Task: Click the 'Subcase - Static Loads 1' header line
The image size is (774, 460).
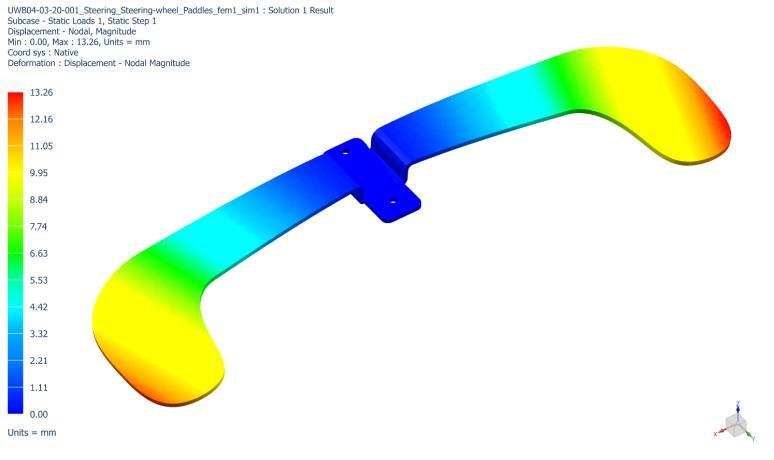Action: (82, 21)
